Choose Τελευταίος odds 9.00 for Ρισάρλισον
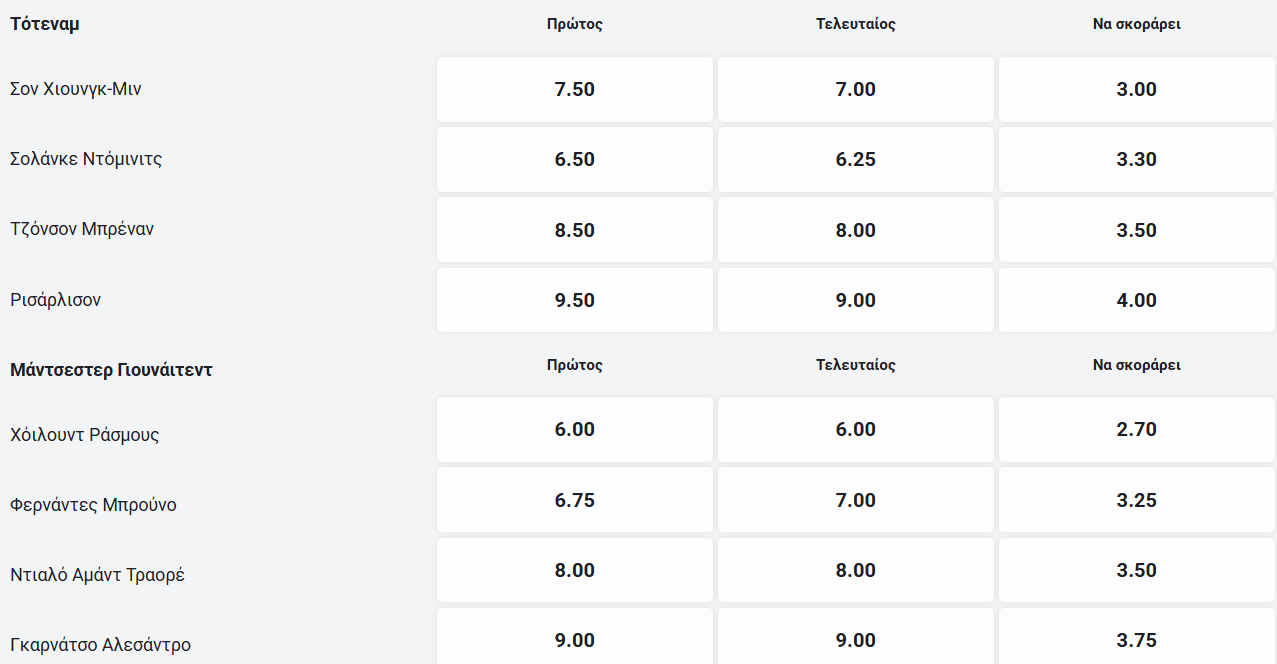The width and height of the screenshot is (1277, 664). coord(856,300)
